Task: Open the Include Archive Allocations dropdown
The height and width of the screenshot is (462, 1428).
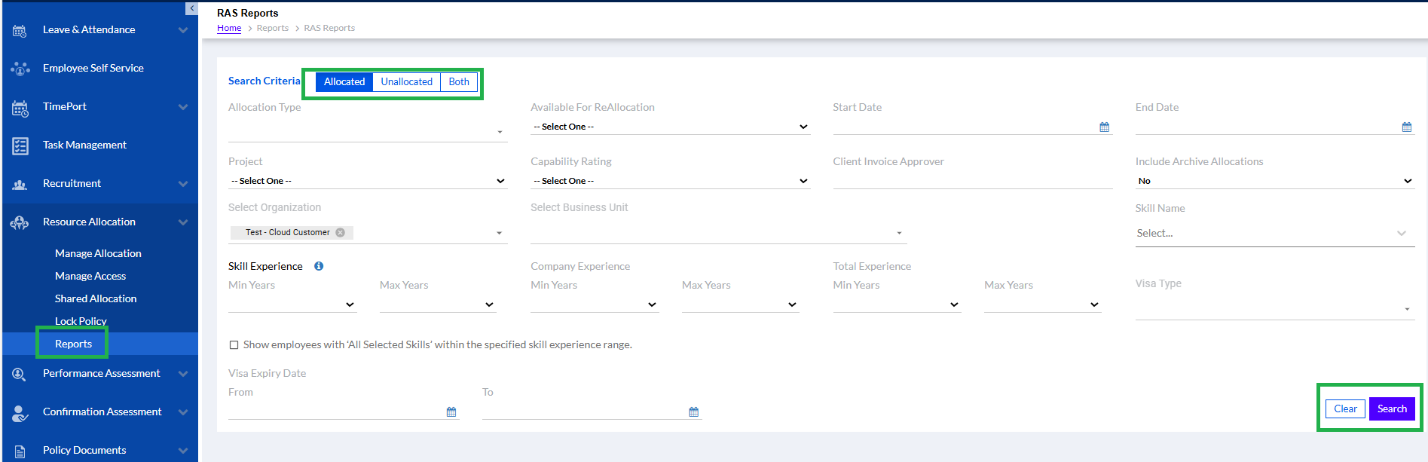Action: pyautogui.click(x=1275, y=181)
